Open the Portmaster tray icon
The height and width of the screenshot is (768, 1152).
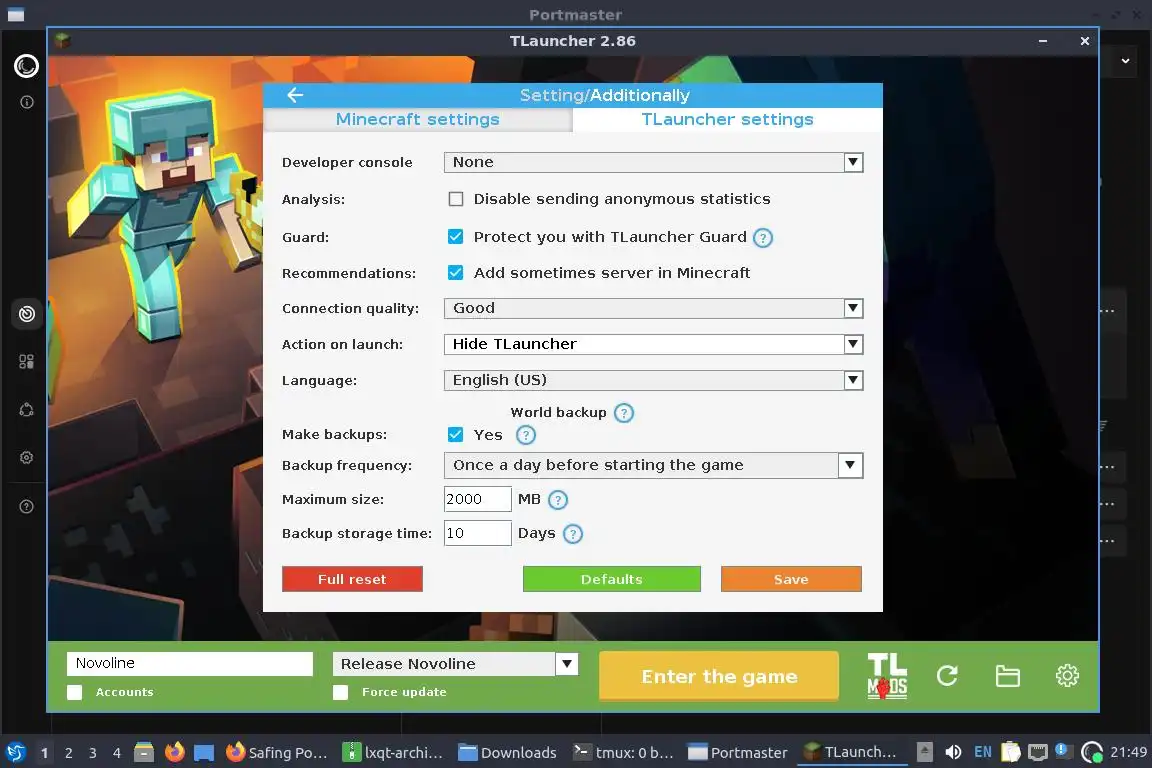[1092, 752]
